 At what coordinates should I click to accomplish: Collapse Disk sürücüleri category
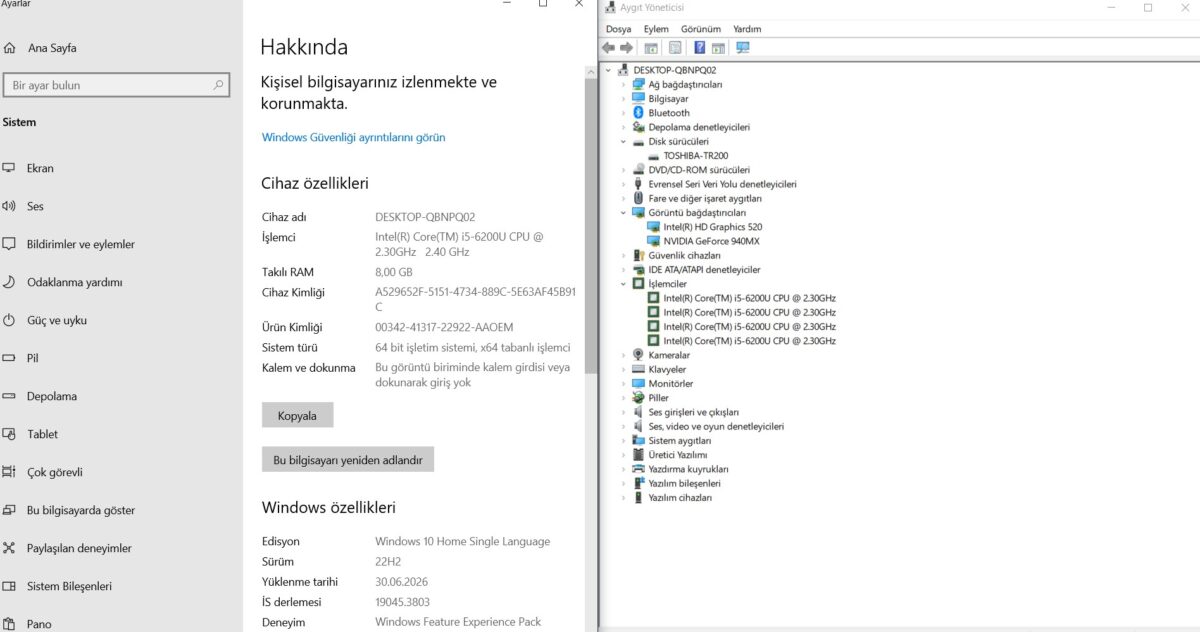point(623,141)
